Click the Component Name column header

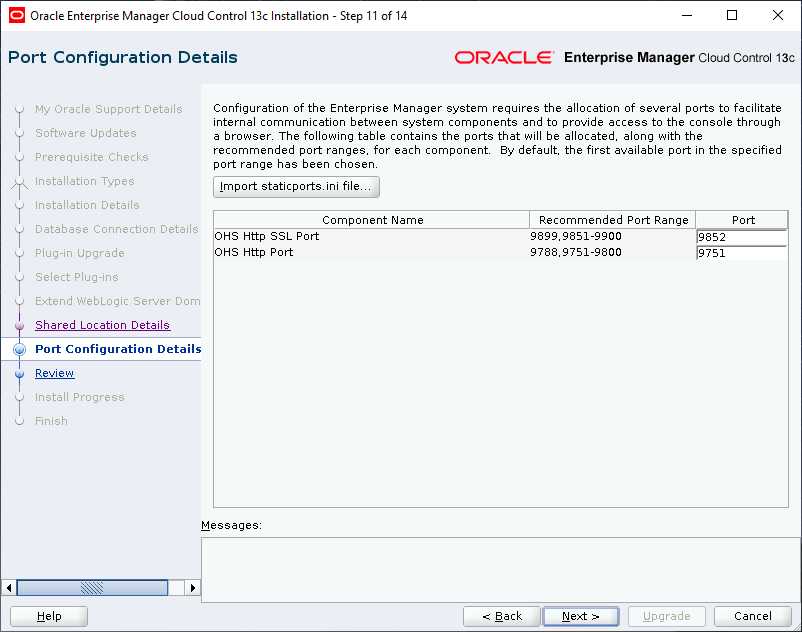(372, 220)
